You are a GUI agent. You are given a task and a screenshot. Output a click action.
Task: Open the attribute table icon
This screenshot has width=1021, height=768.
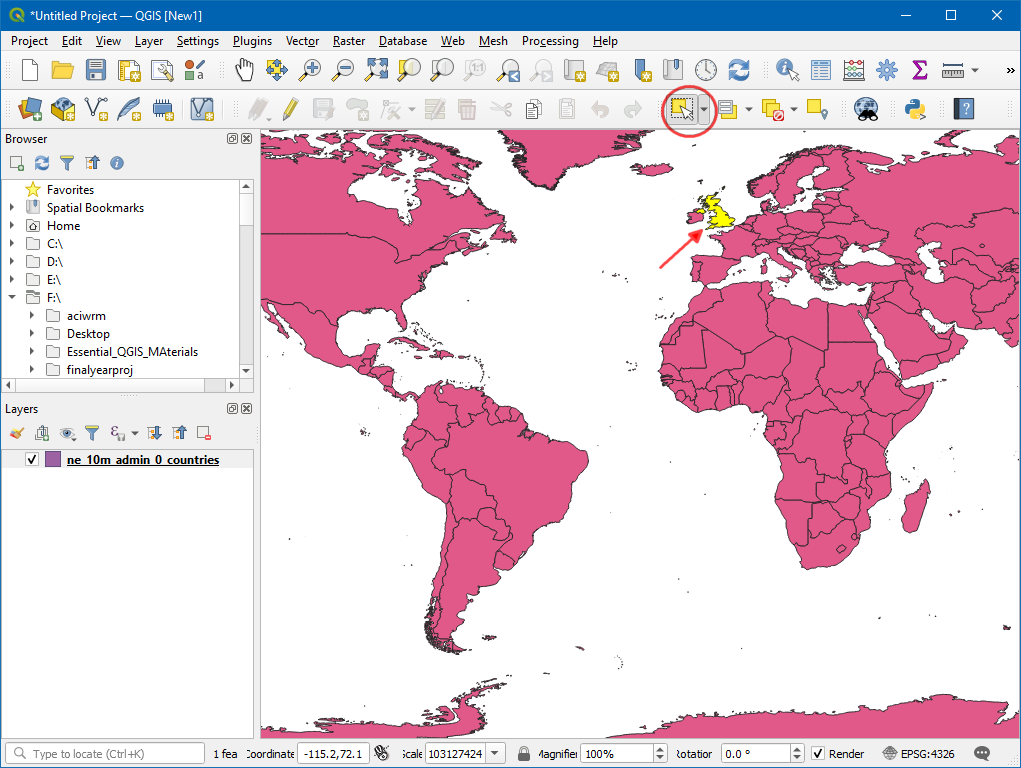(821, 70)
